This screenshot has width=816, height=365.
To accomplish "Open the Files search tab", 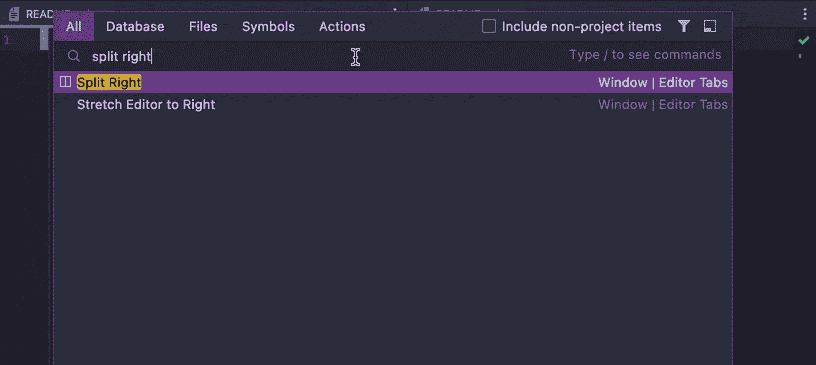I will coord(203,27).
